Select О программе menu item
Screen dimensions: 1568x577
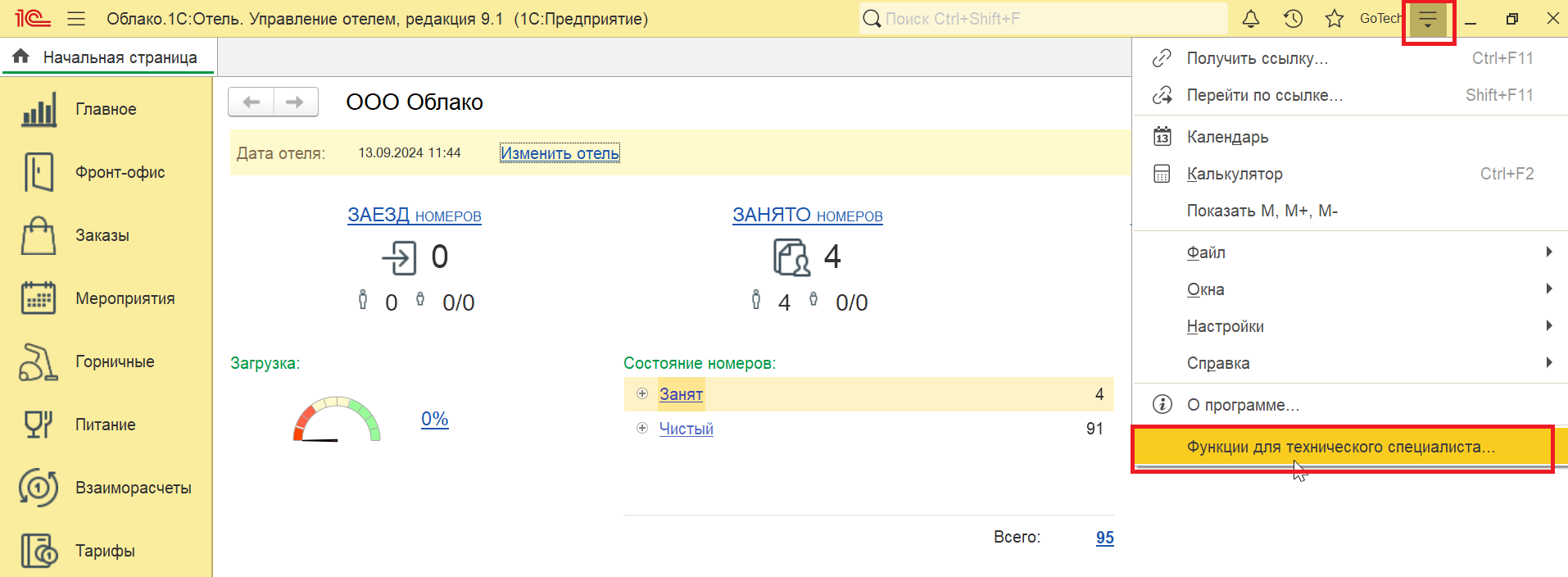1349,405
